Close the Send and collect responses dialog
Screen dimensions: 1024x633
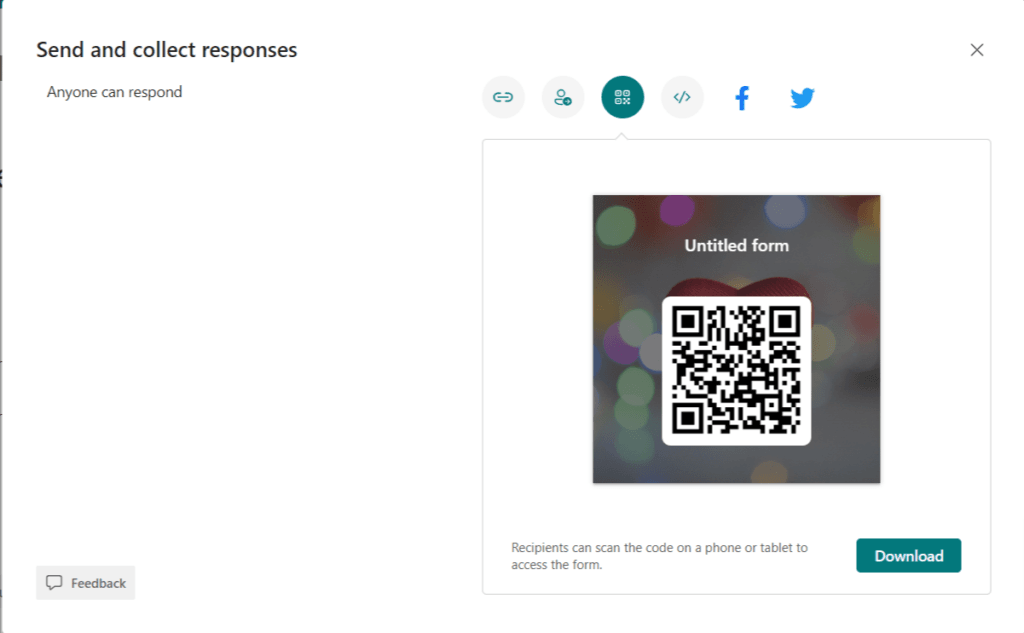(976, 50)
